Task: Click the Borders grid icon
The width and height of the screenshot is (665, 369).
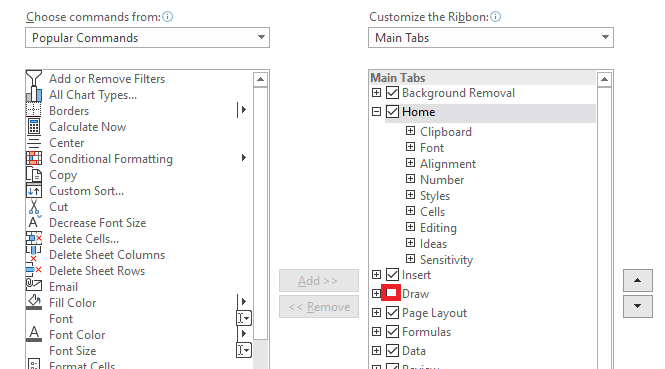Action: [34, 110]
